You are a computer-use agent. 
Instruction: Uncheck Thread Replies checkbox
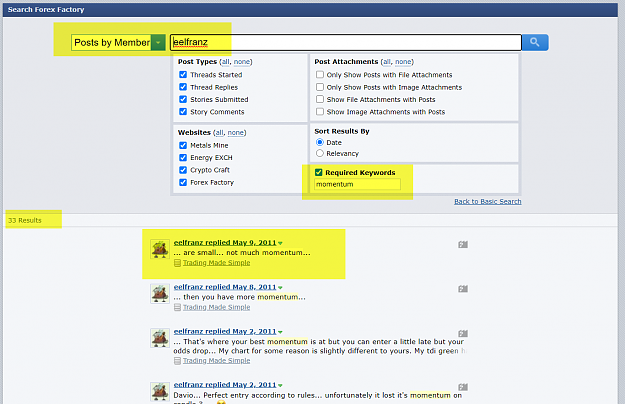[183, 87]
